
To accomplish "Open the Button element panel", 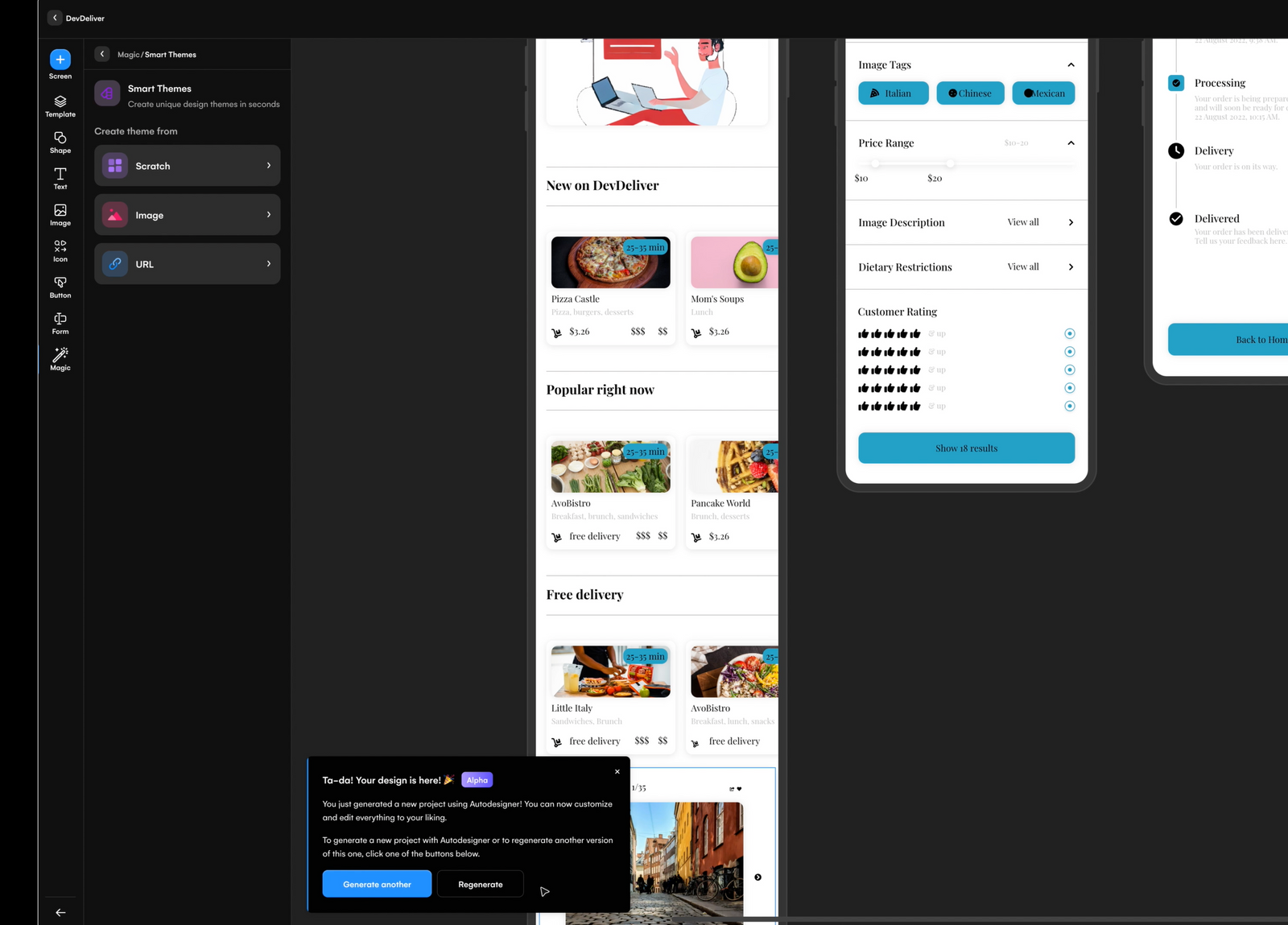I will point(60,287).
